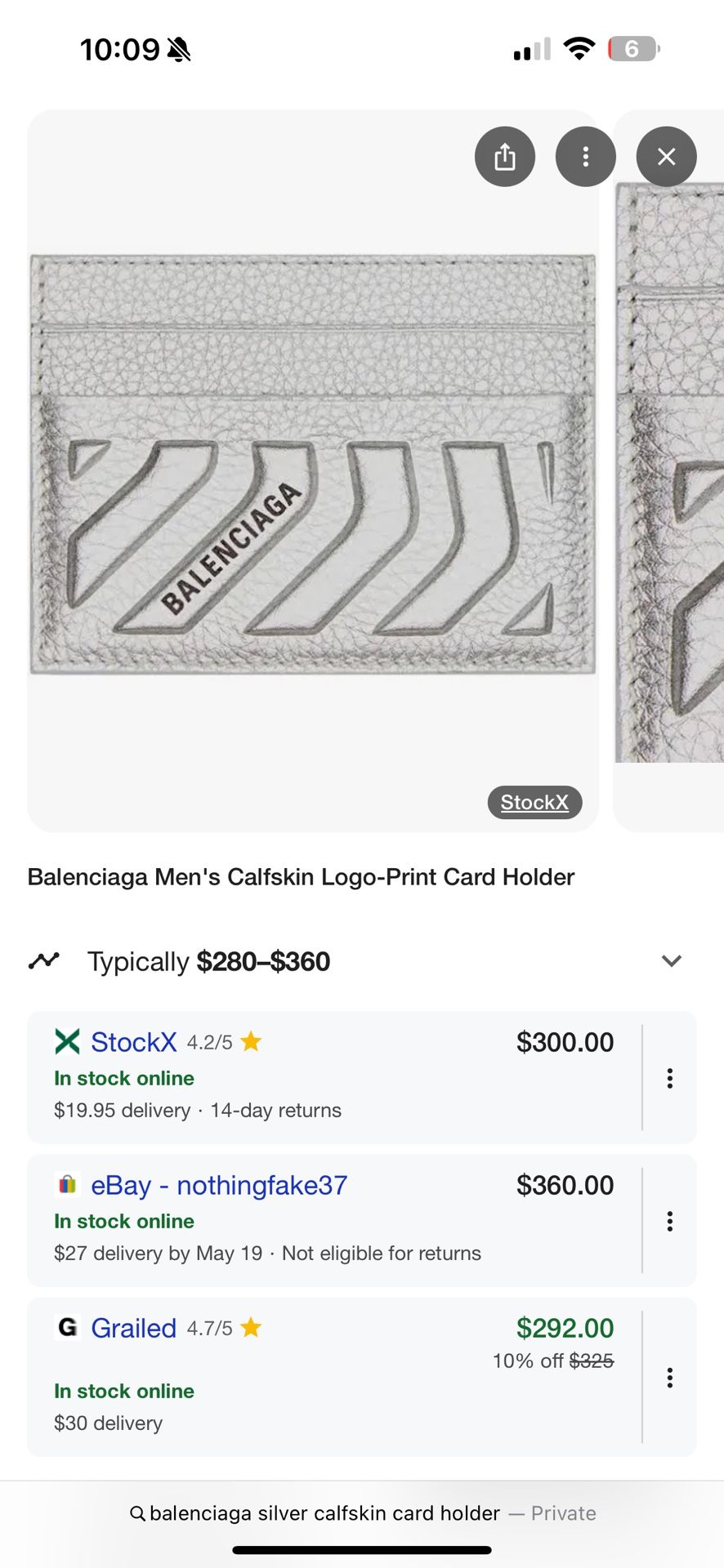Tap the star rating beside Grailed
This screenshot has height=1568, width=724.
point(250,1327)
